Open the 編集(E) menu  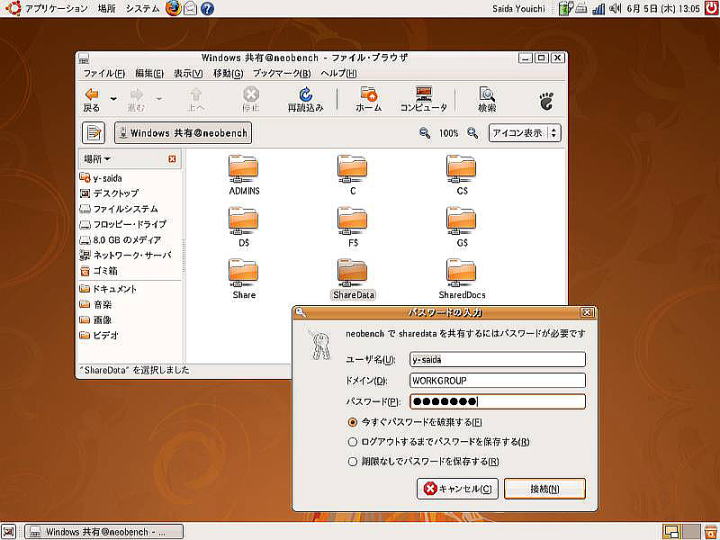tap(149, 73)
